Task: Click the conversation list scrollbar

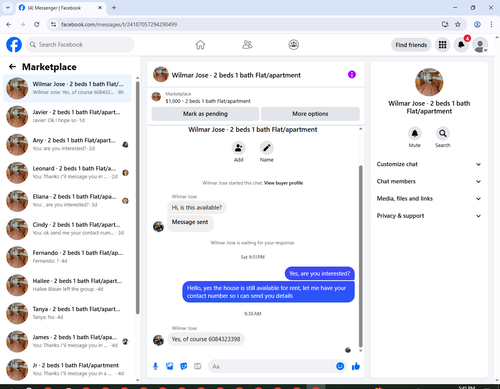Action: pos(137,197)
